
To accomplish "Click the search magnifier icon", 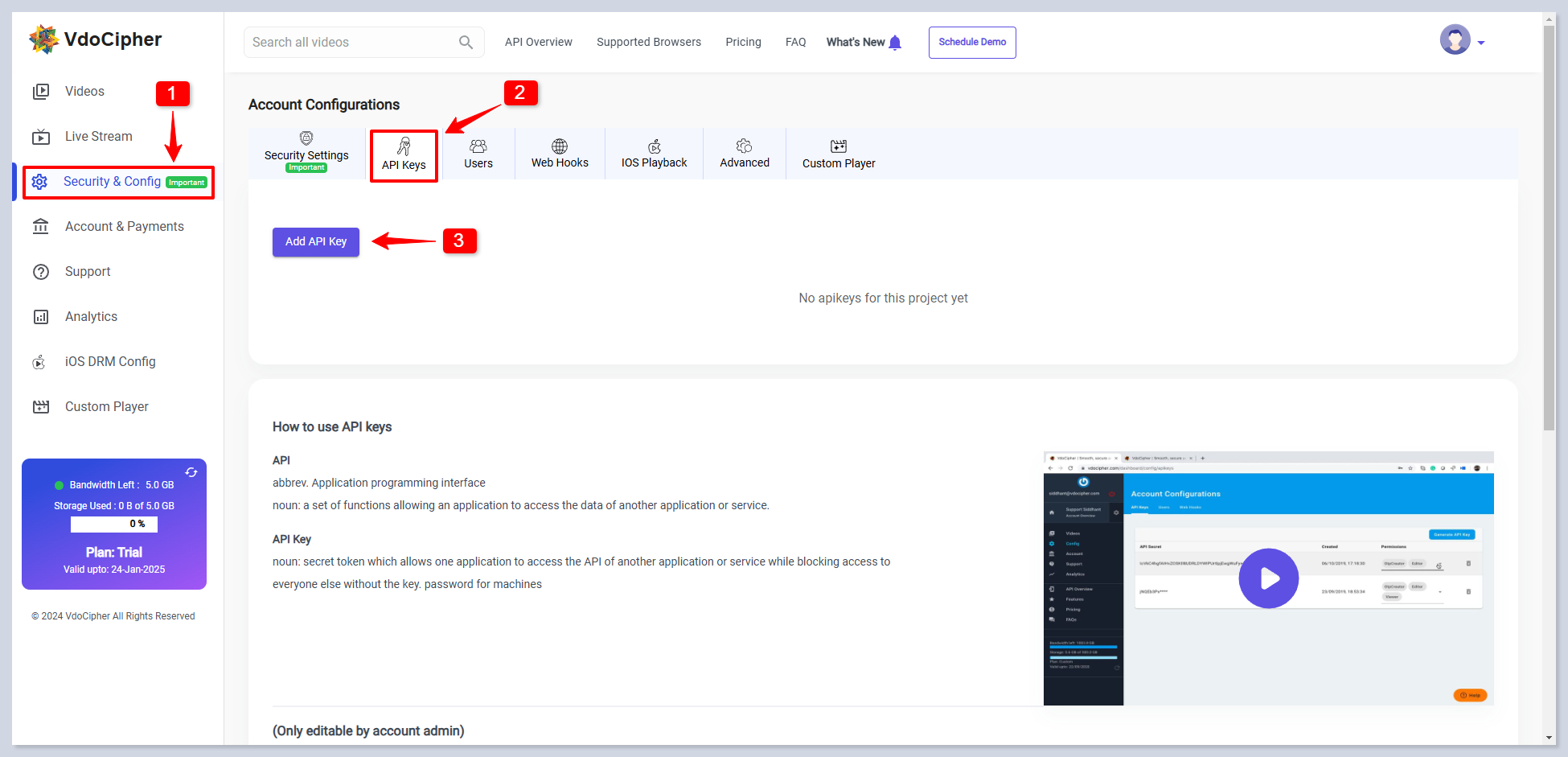I will pos(466,43).
